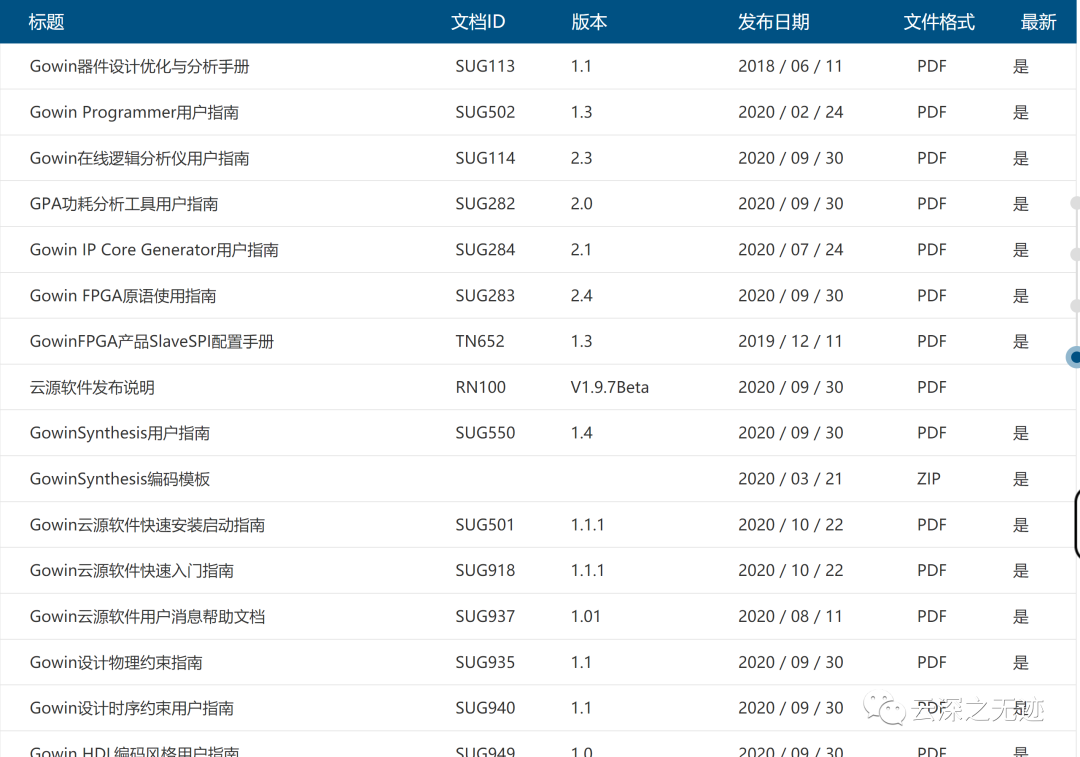Click version 2.3 in SUG114 row
Image resolution: width=1080 pixels, height=757 pixels.
pos(581,158)
